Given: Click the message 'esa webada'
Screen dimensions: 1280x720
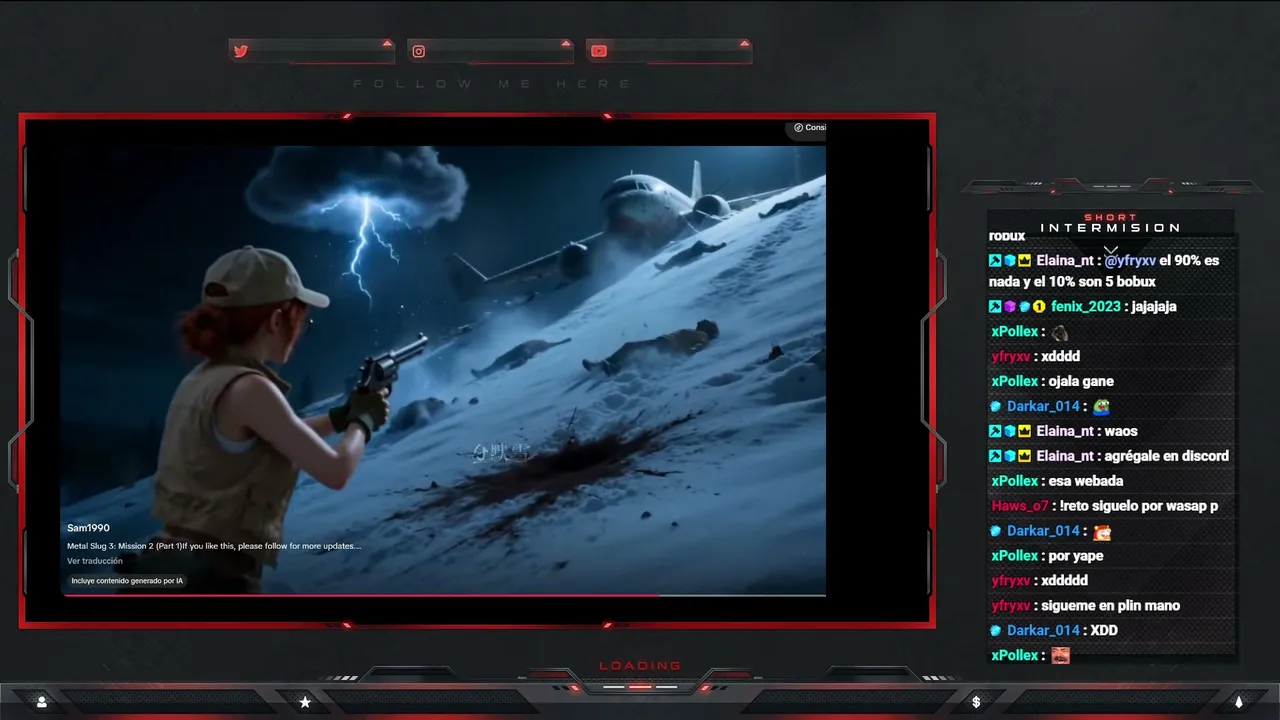Looking at the screenshot, I should click(1086, 481).
